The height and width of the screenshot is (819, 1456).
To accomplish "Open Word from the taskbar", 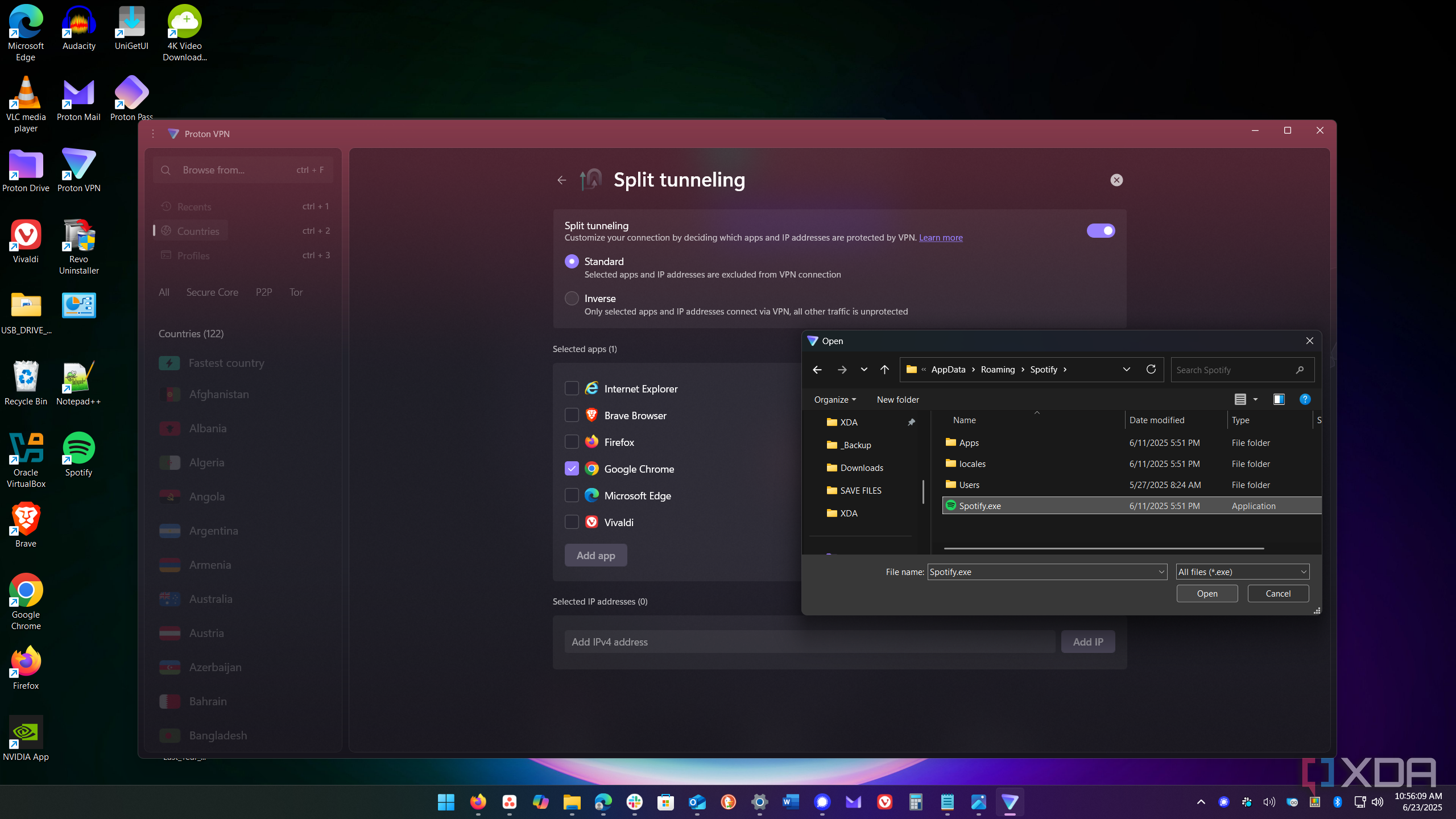I will coord(791,802).
